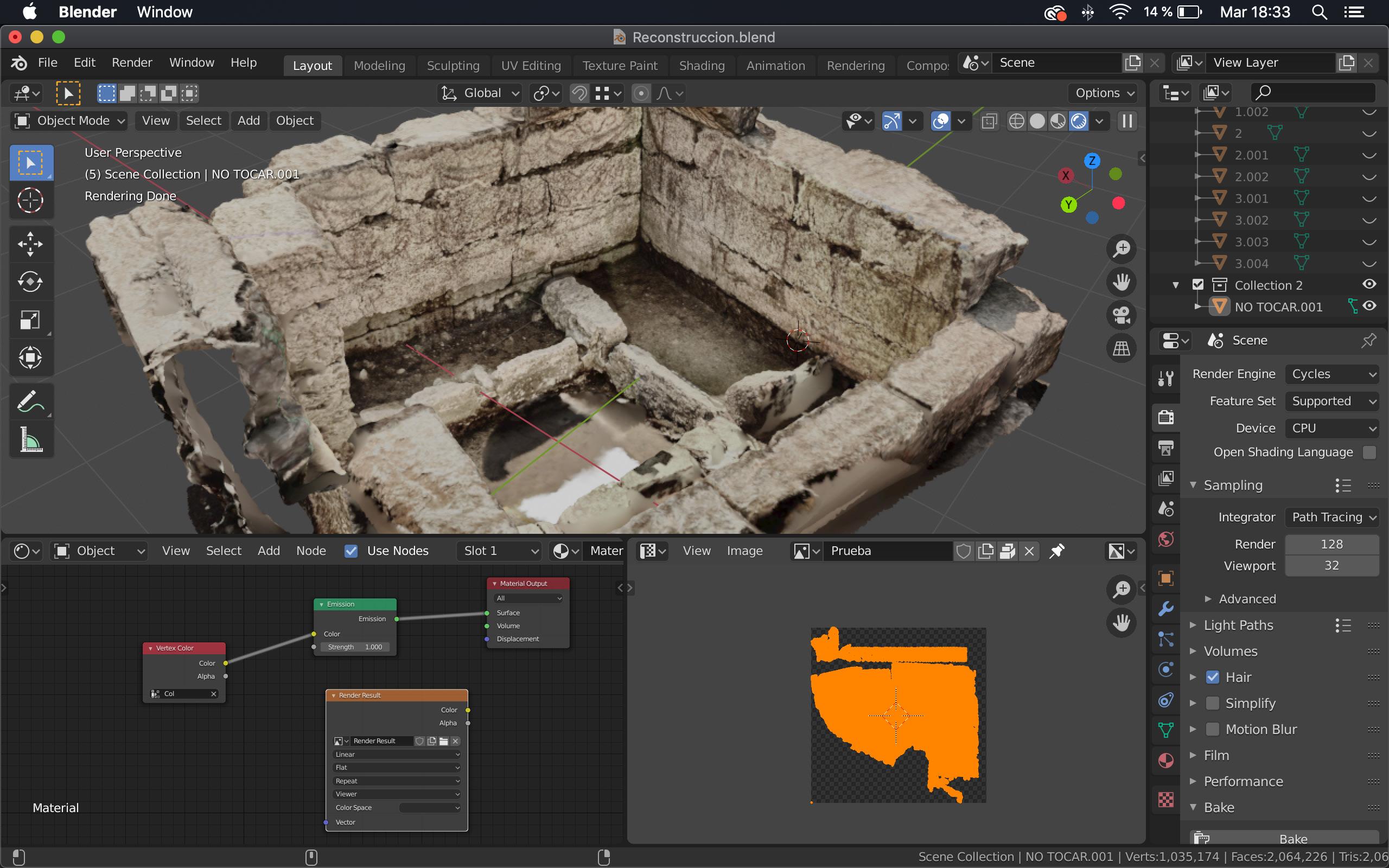The image size is (1389, 868).
Task: Open the Modifiers wrench tab icon
Action: 1165,609
